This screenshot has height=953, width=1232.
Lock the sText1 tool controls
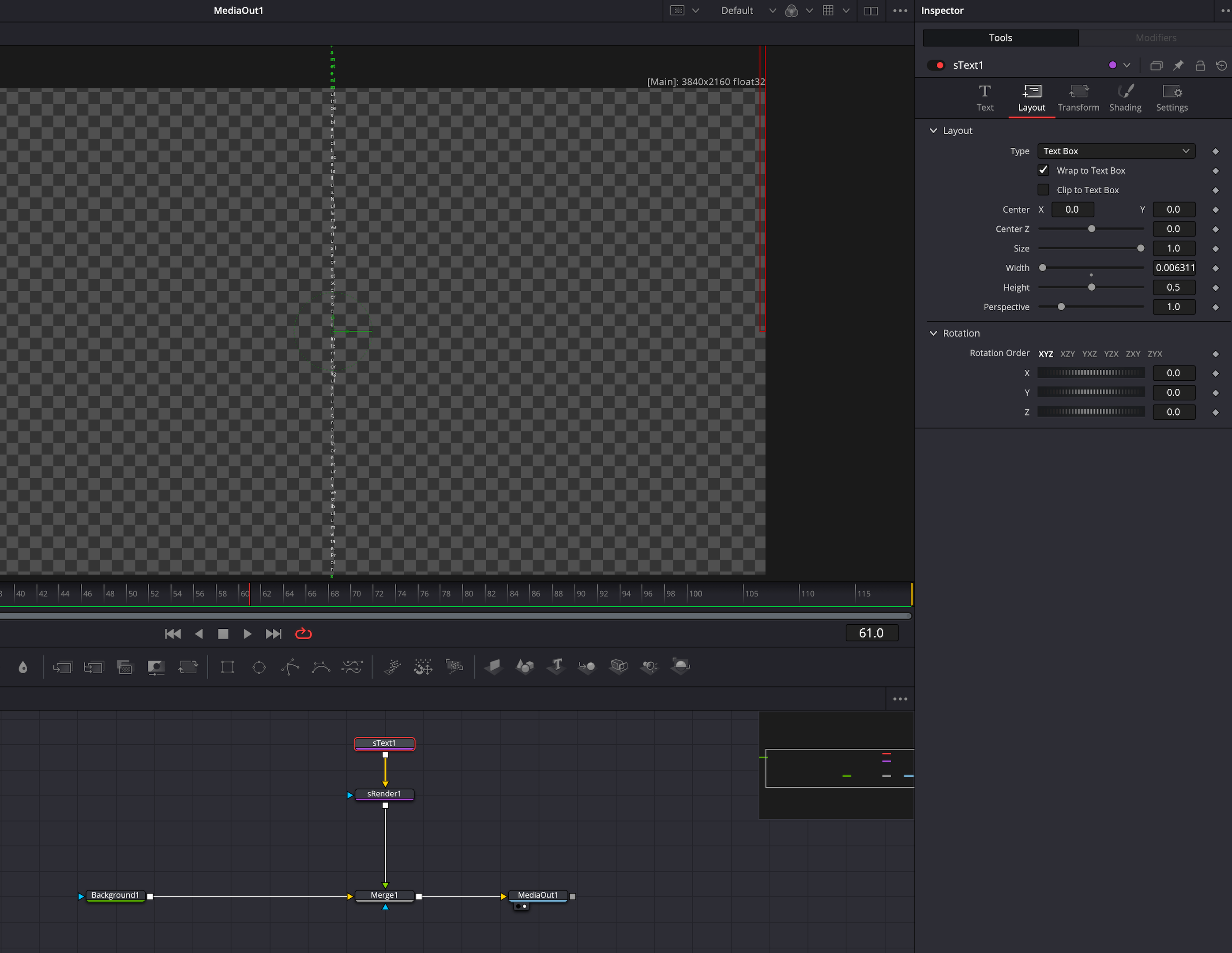(x=1200, y=65)
